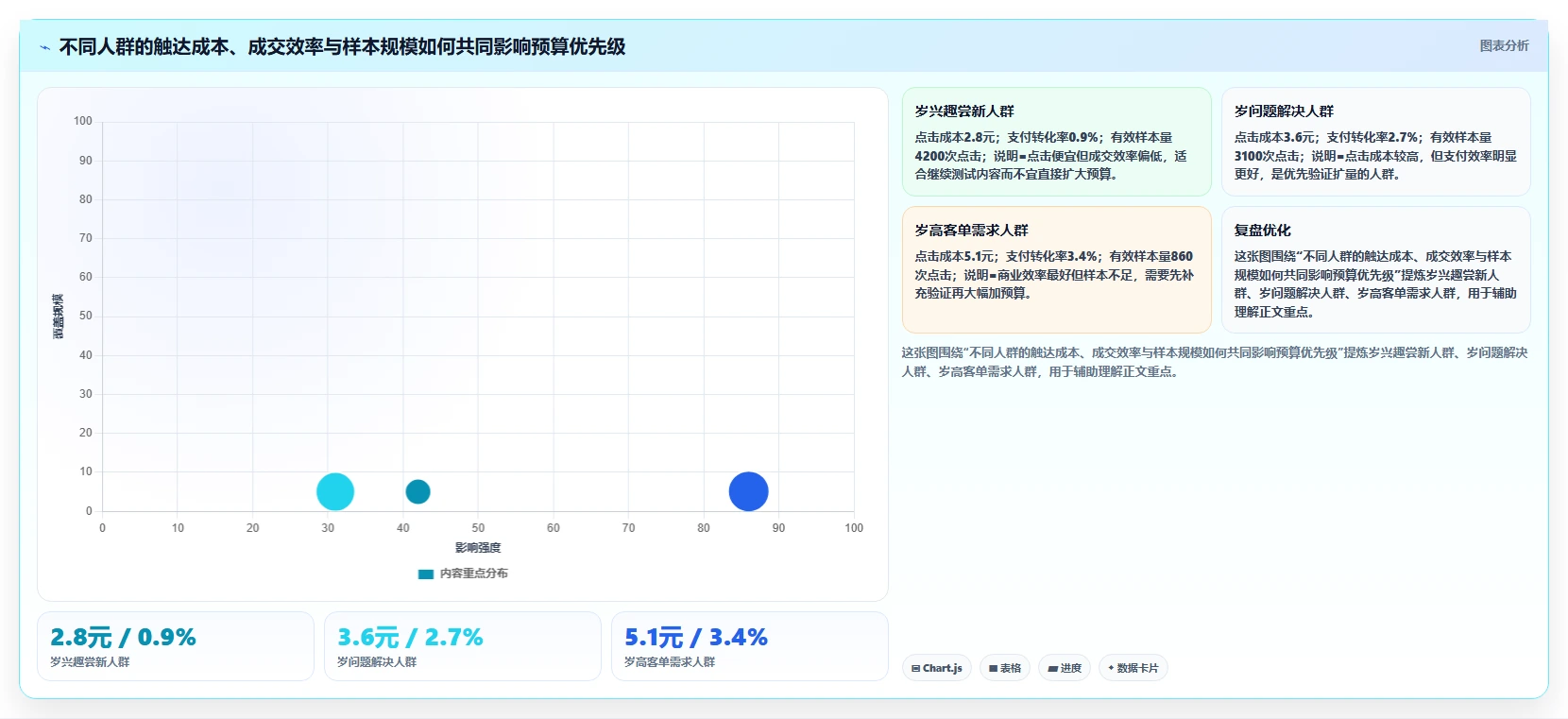Click the small icon before the page title
Screen dimensions: 1568x719
pyautogui.click(x=44, y=47)
